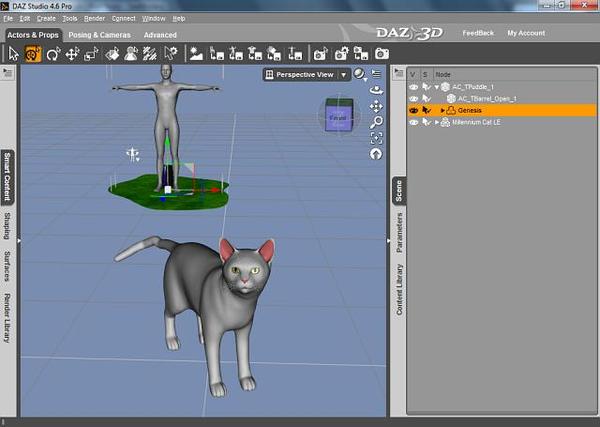Click the pose-figure preset toolbar icon

236,54
